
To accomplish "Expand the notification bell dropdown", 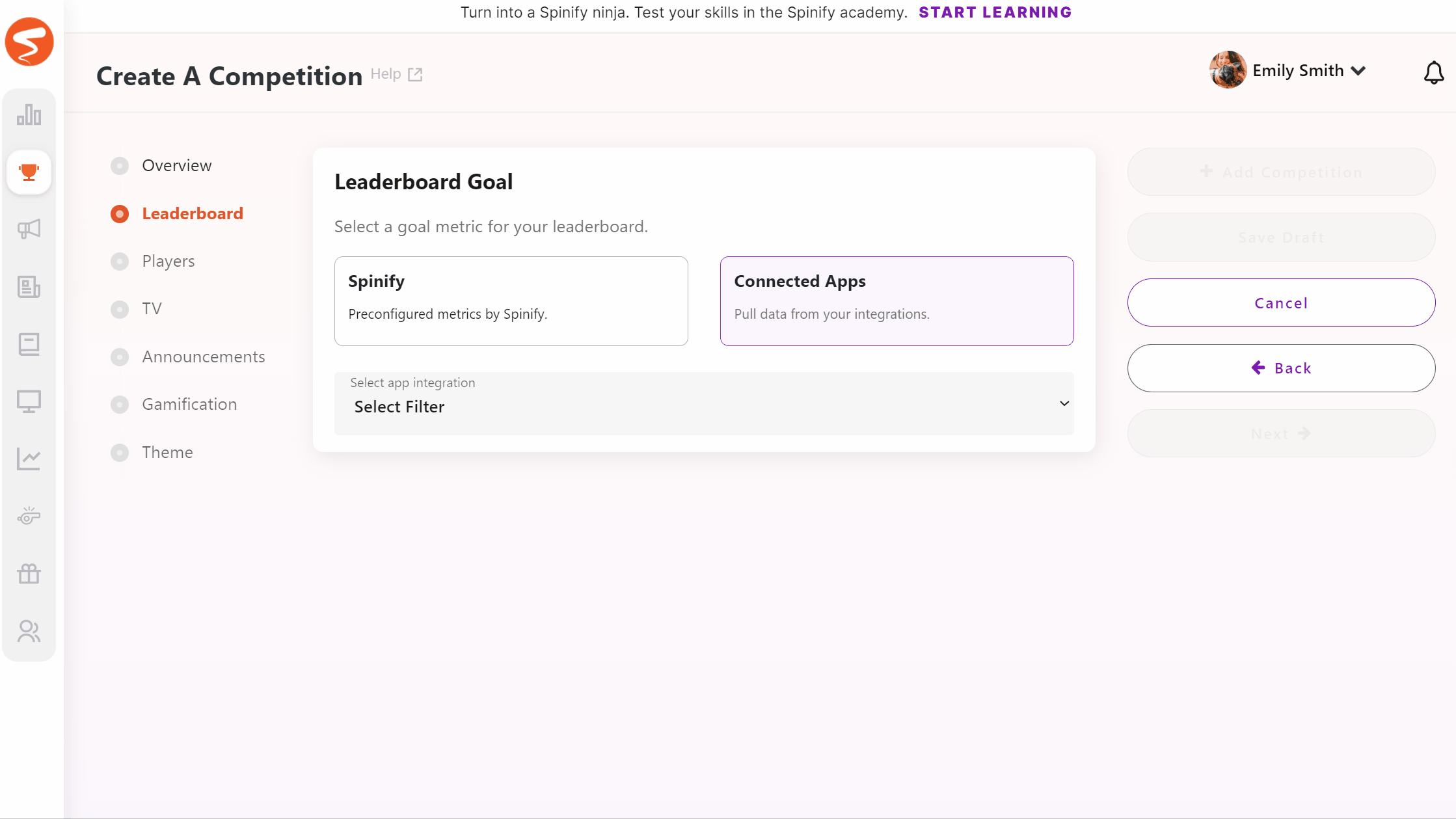I will (x=1434, y=70).
